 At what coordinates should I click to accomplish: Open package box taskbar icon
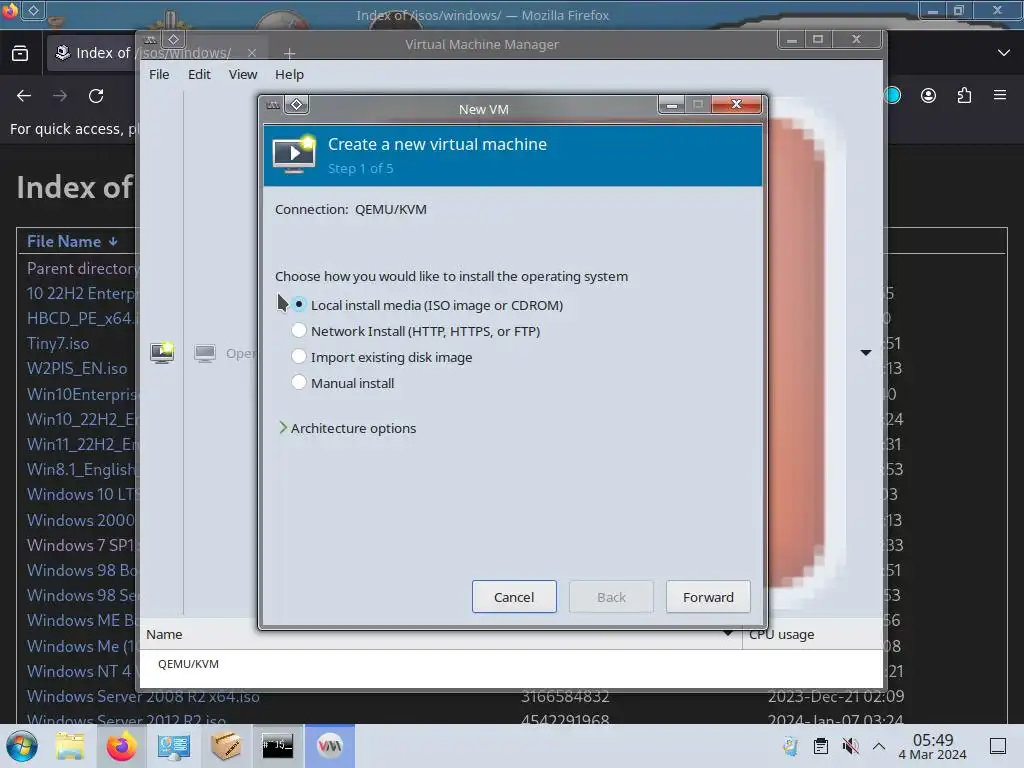click(226, 746)
